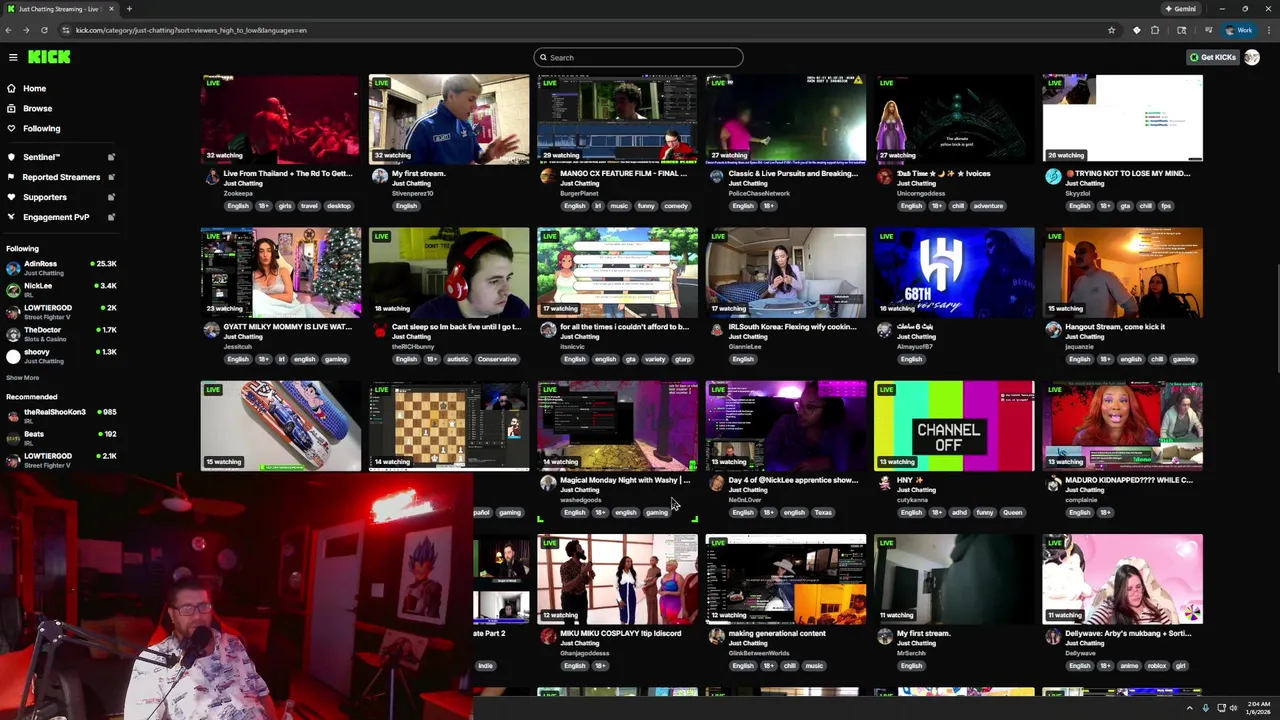Click the browser back arrow

click(10, 30)
